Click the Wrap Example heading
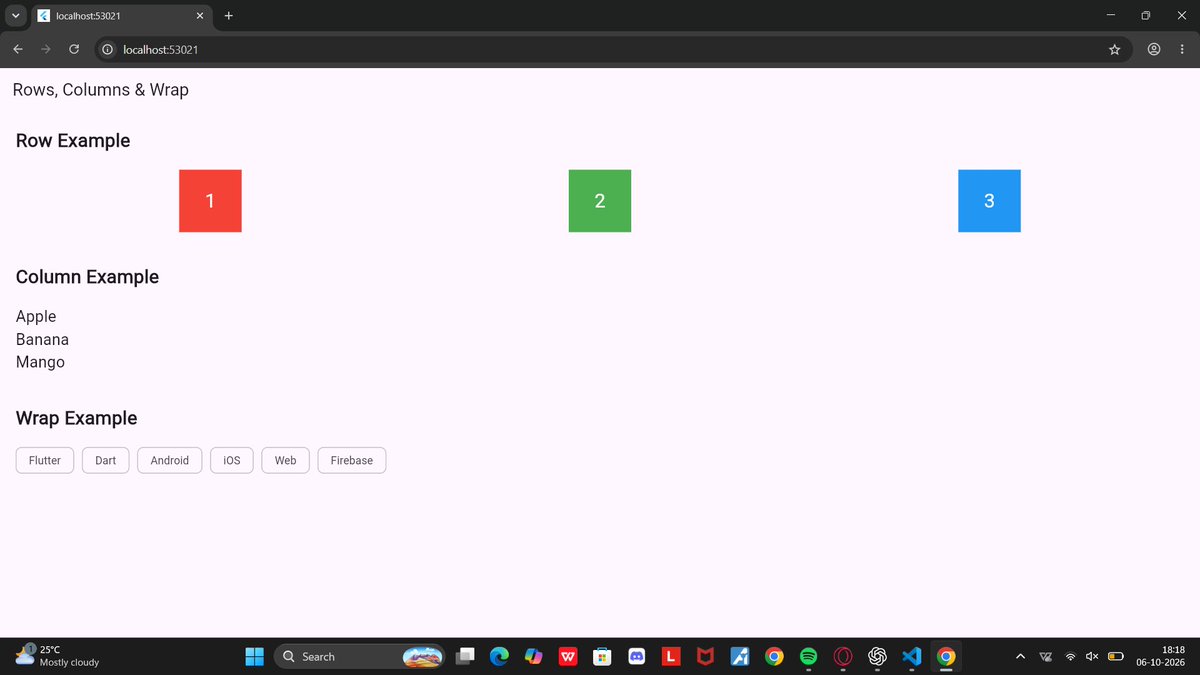 pyautogui.click(x=76, y=418)
